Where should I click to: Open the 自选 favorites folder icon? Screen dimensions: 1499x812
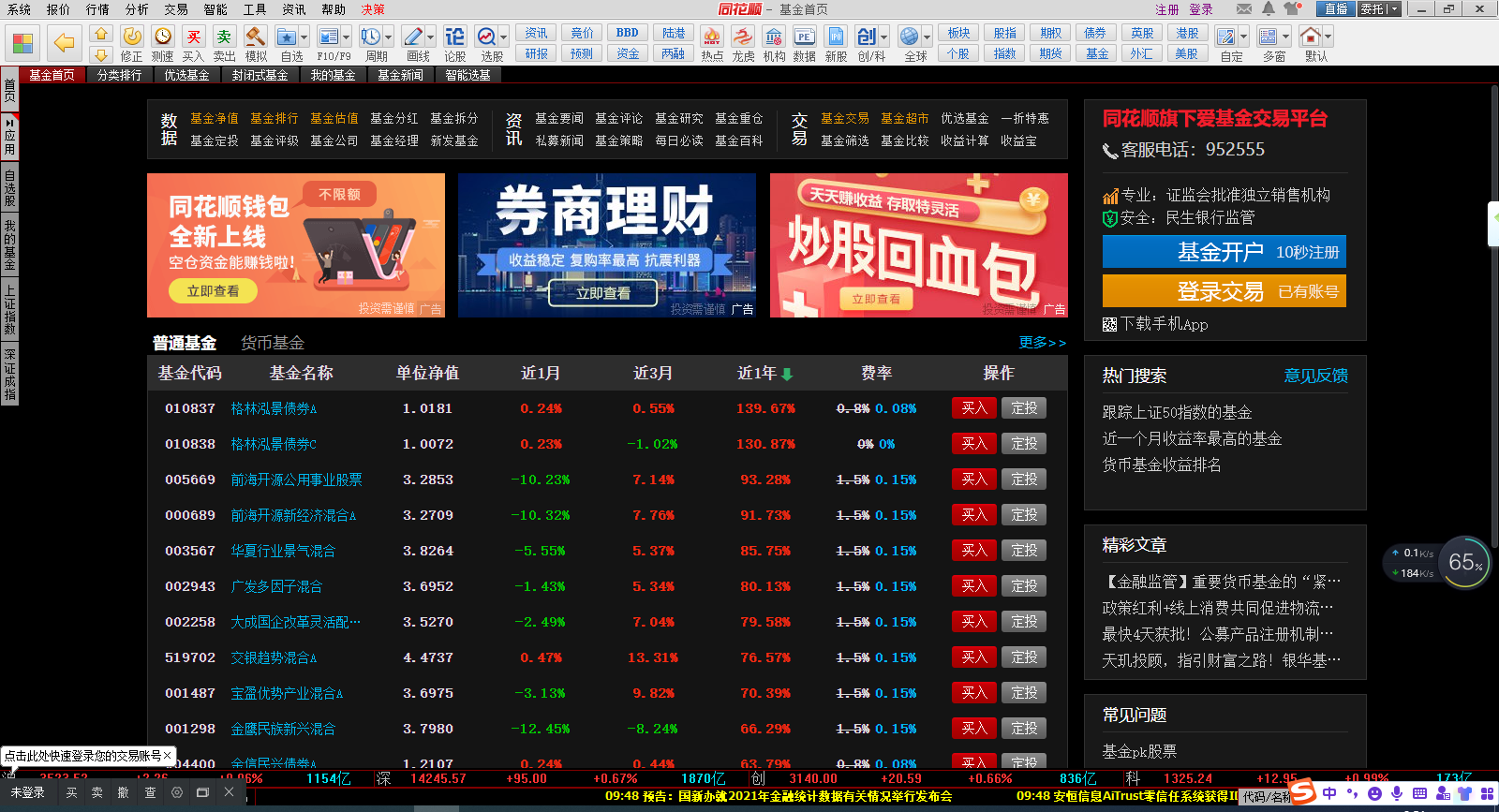[287, 37]
